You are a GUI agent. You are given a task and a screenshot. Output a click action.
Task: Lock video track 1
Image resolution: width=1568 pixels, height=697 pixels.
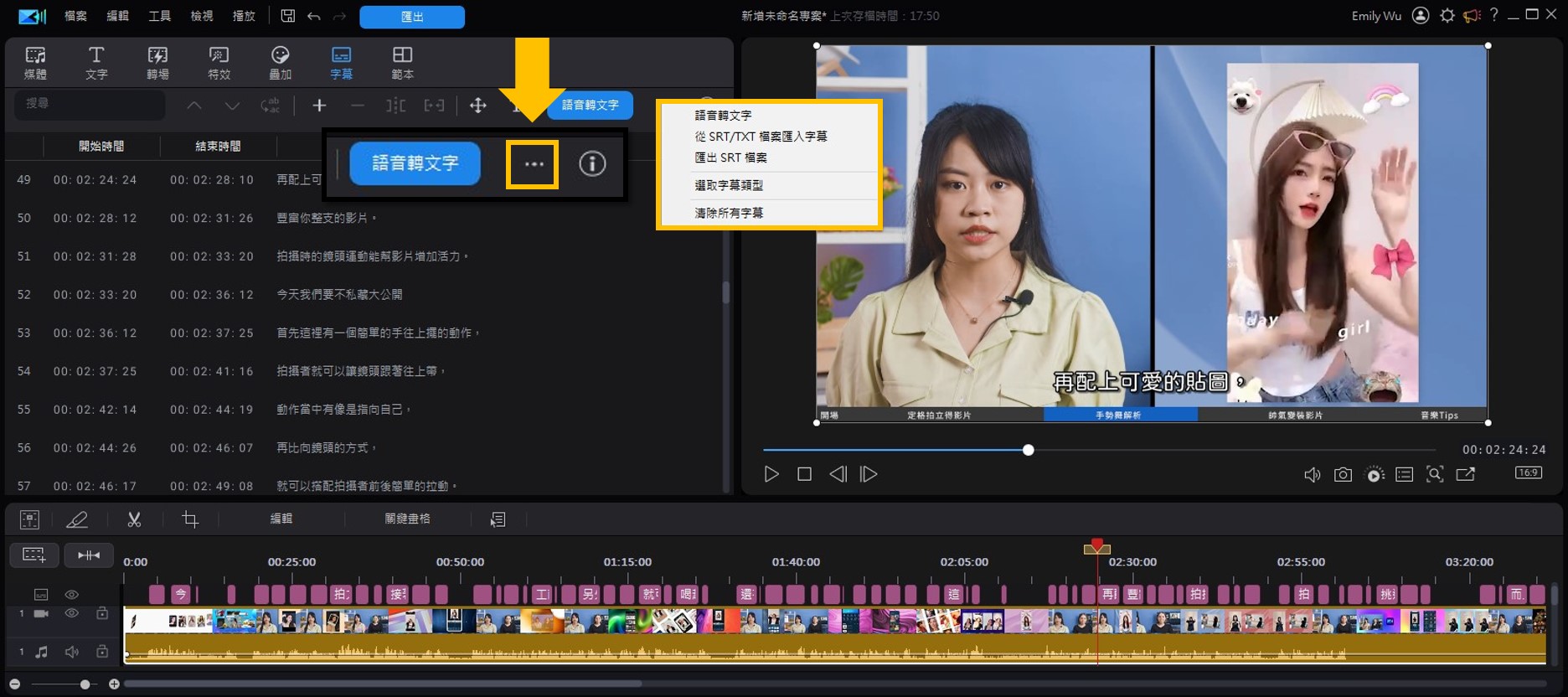[x=102, y=613]
